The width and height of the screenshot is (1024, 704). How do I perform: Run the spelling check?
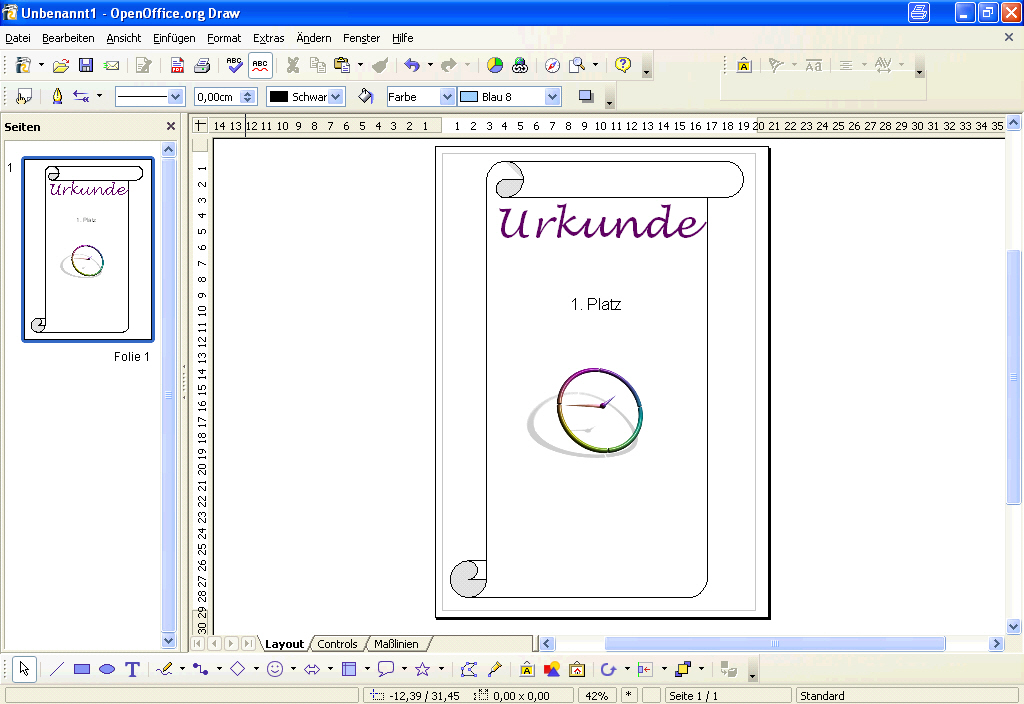[234, 65]
